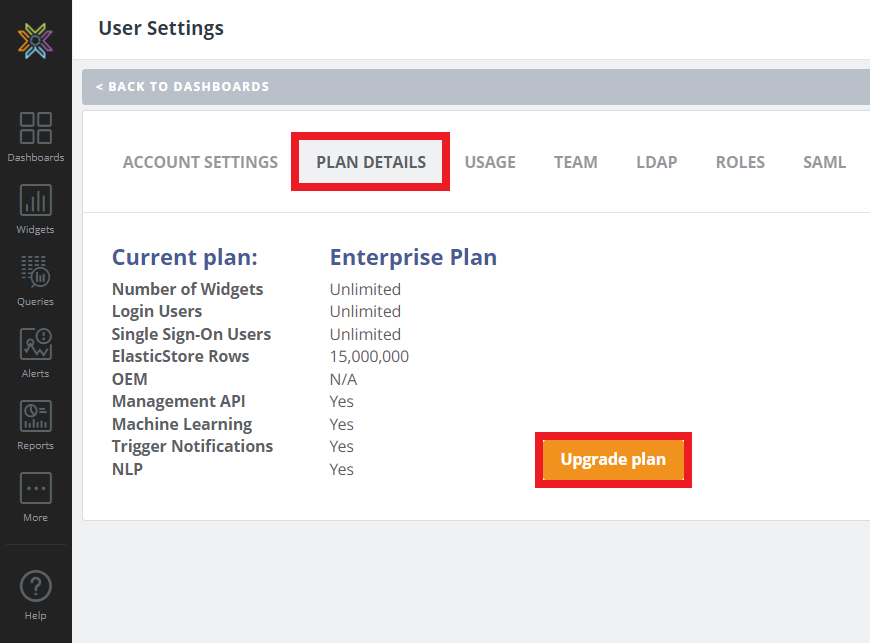Open the LDAP tab
The image size is (870, 643).
coord(656,162)
